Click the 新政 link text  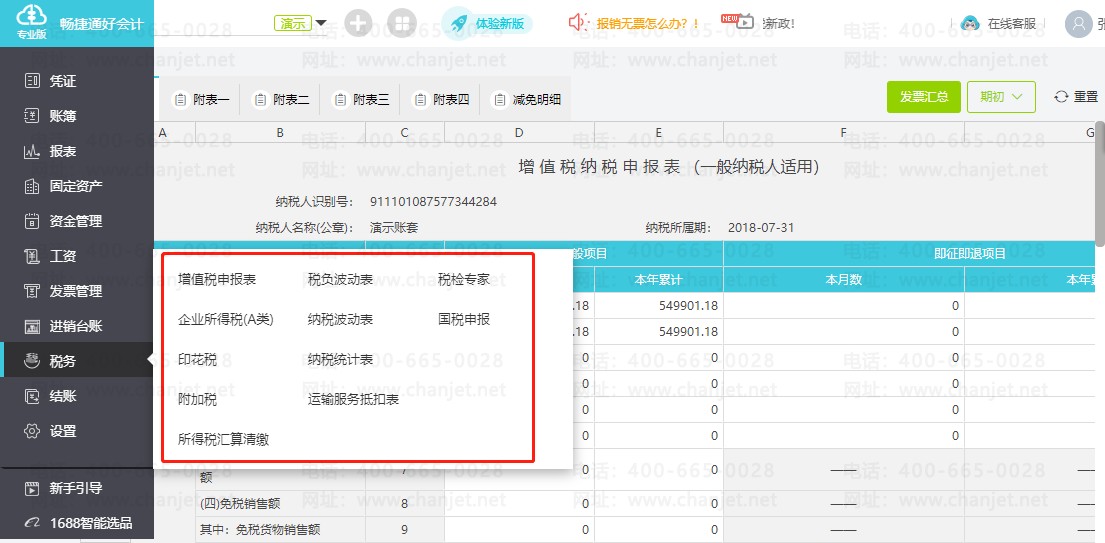click(x=778, y=24)
